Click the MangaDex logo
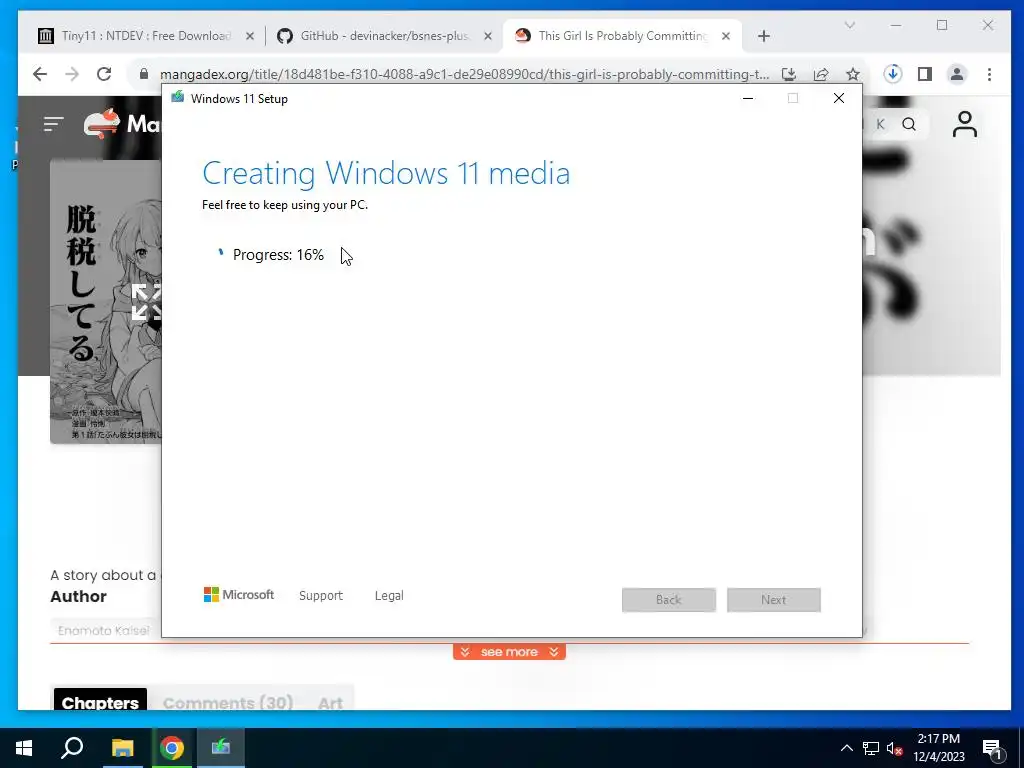 click(122, 123)
